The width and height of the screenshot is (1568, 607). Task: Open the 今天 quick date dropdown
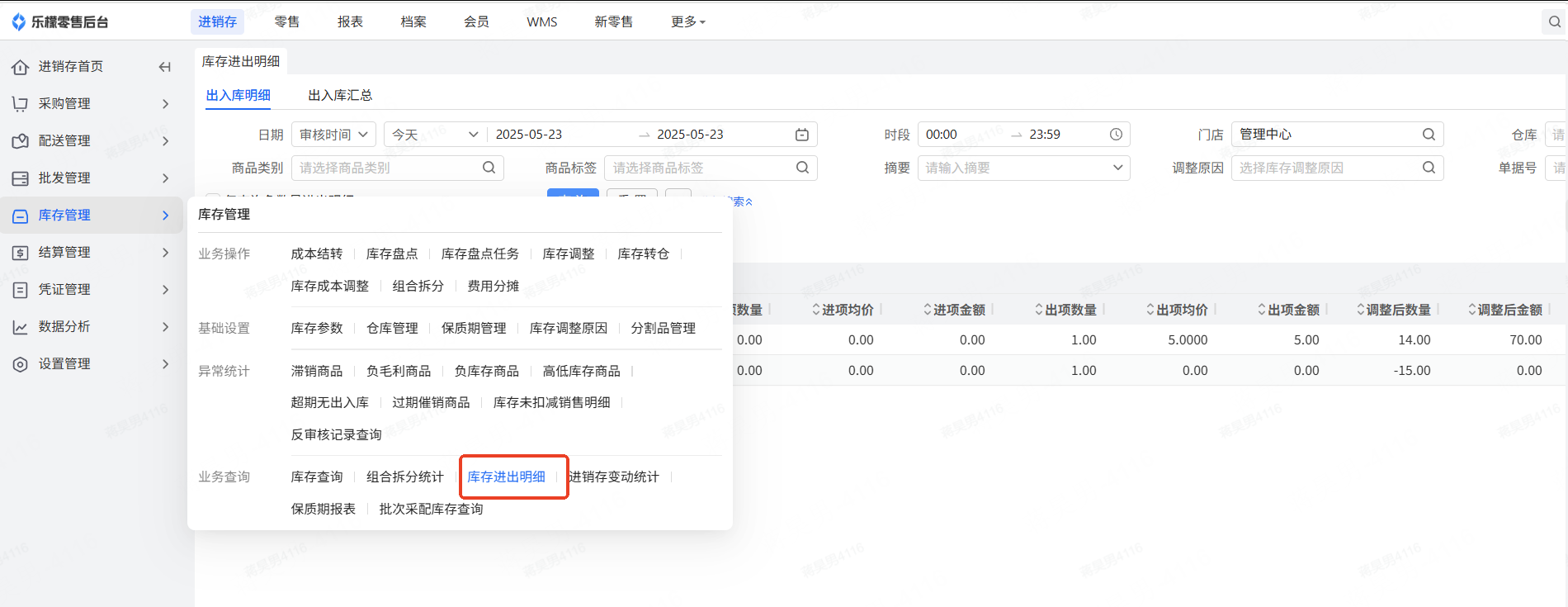(x=435, y=135)
